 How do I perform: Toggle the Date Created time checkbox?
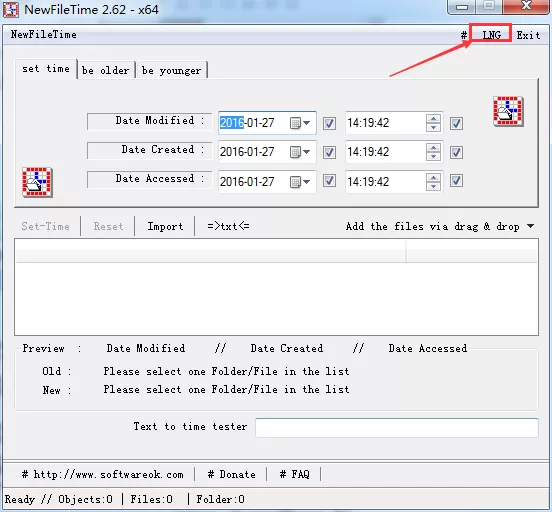pos(457,152)
